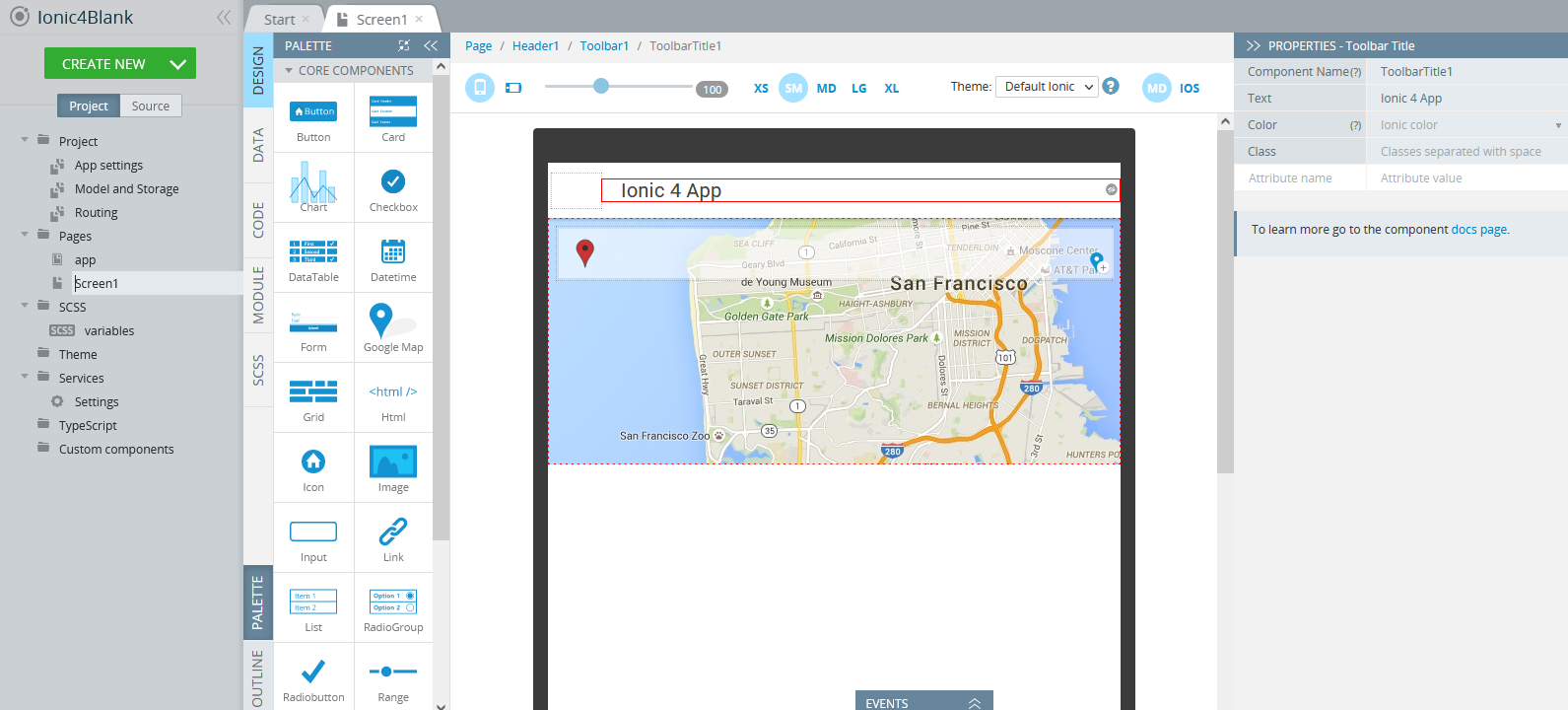Open the OUTLINE side tab
The image size is (1568, 710).
(x=258, y=677)
